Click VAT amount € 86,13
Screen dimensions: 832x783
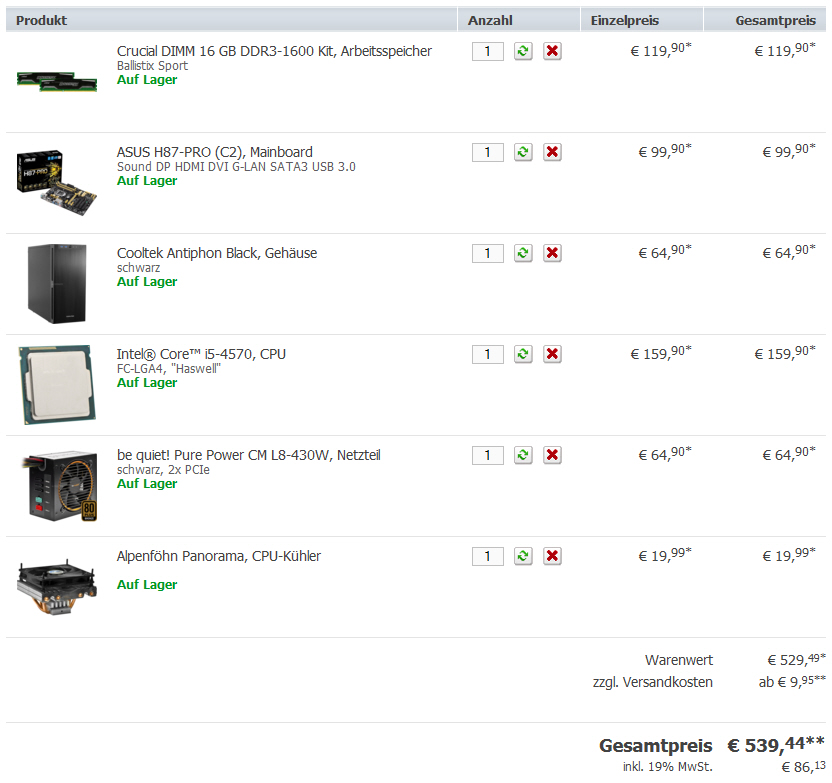(804, 767)
